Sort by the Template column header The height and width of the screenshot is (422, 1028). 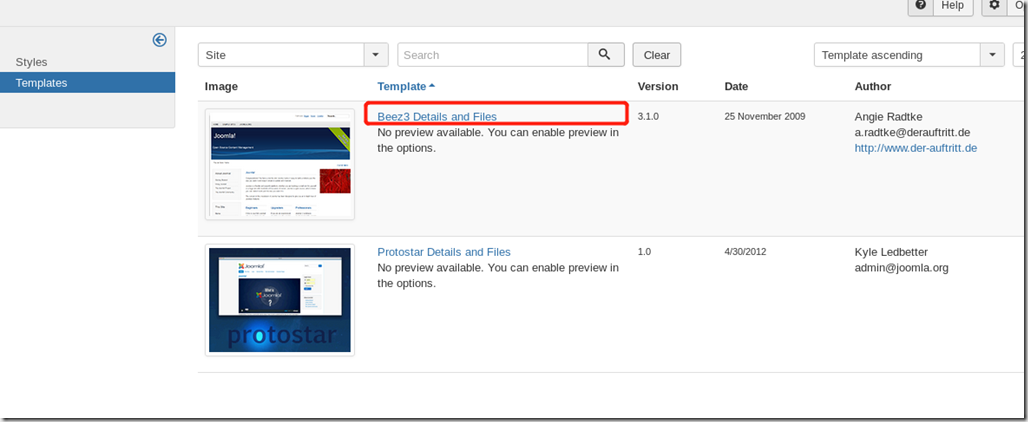pos(406,86)
